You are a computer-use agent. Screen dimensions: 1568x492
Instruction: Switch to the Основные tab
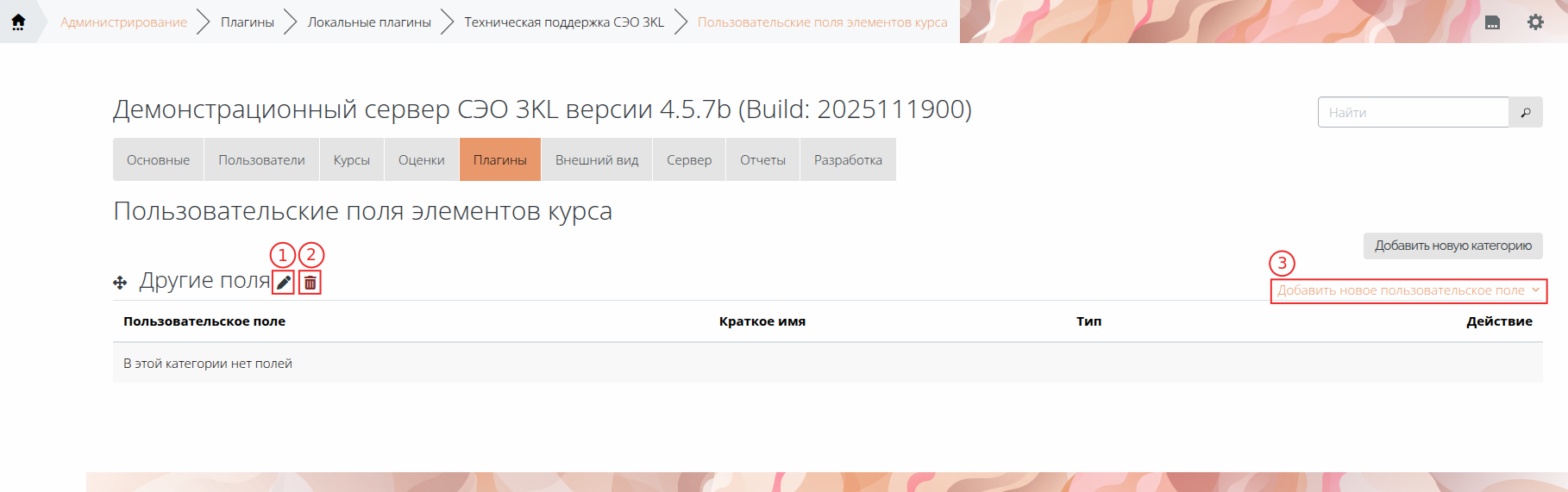(158, 160)
